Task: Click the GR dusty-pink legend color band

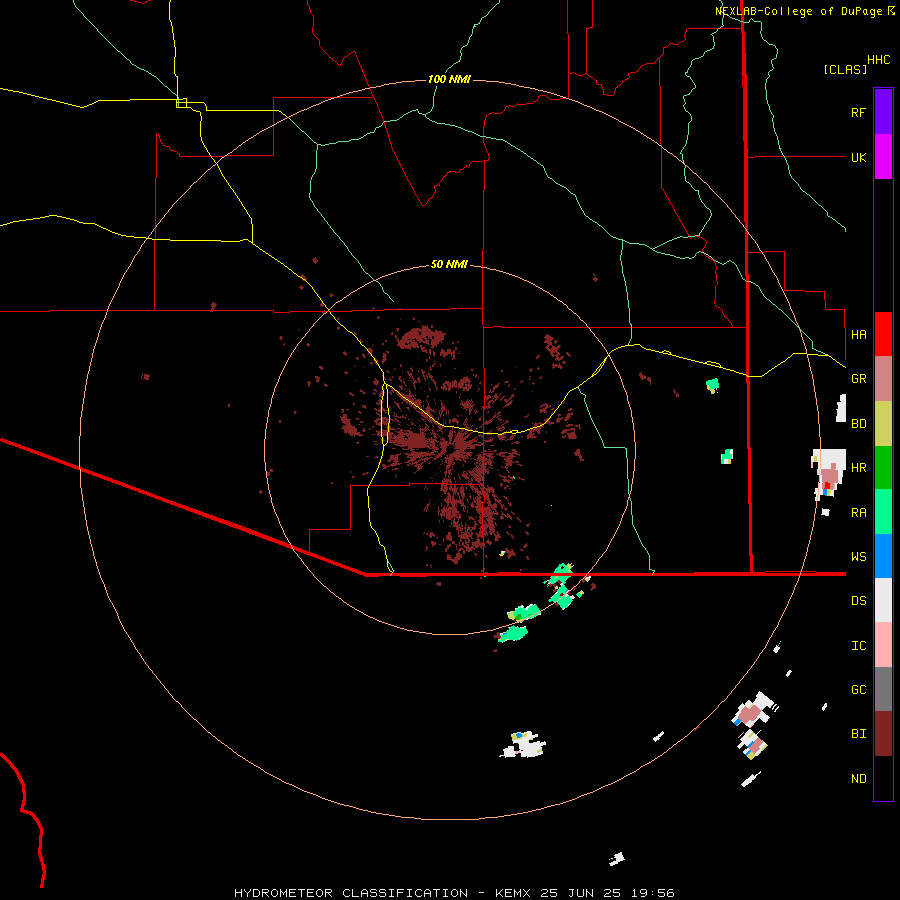Action: point(883,379)
